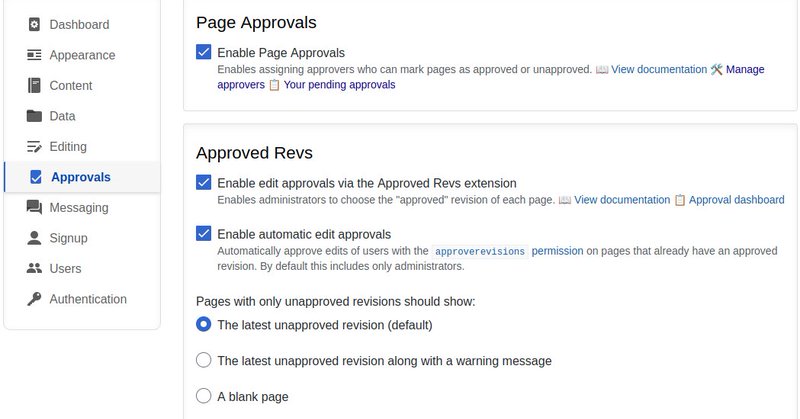The image size is (800, 419).
Task: Choose the A blank page option
Action: click(x=204, y=396)
